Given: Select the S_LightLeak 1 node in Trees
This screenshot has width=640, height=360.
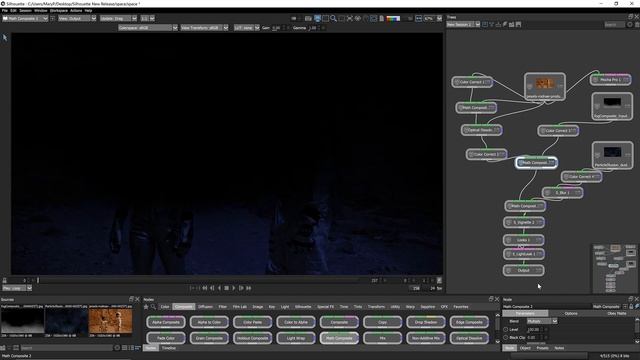Looking at the screenshot, I should point(524,254).
